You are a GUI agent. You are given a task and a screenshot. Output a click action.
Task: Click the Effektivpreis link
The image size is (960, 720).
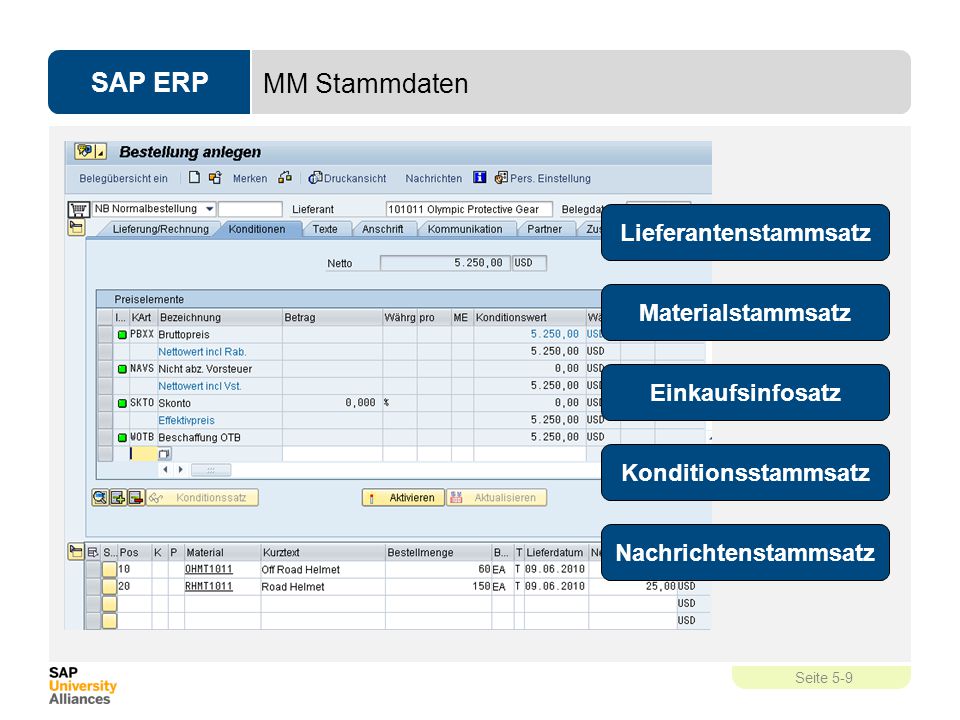tap(186, 421)
